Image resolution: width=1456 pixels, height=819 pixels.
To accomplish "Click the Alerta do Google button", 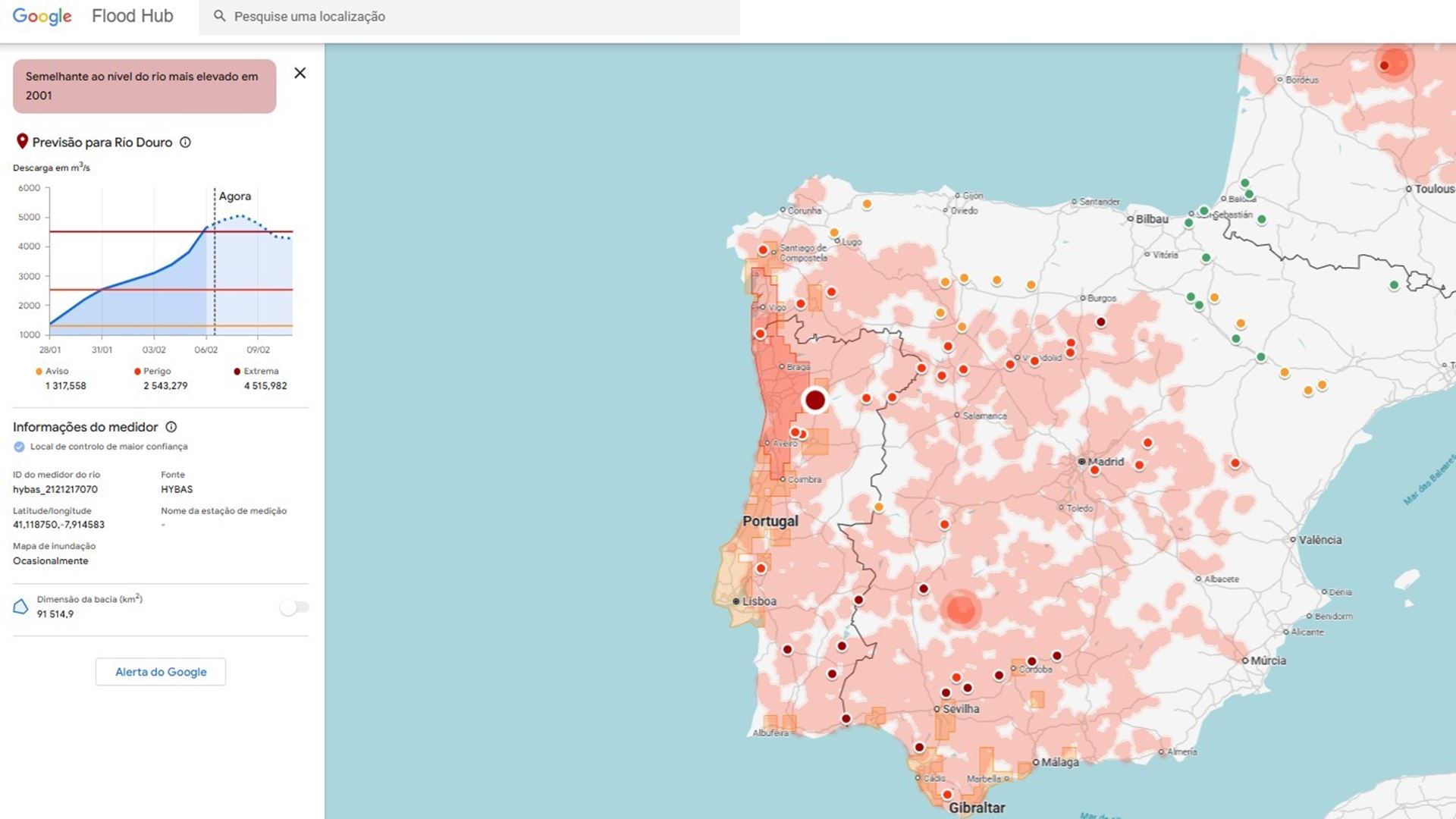I will pyautogui.click(x=161, y=672).
